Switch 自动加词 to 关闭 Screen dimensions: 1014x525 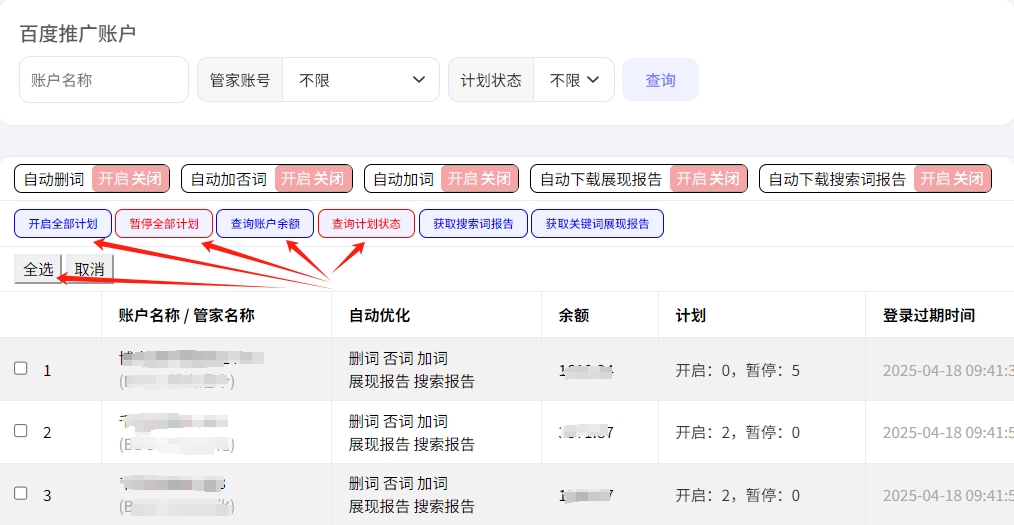tap(496, 178)
